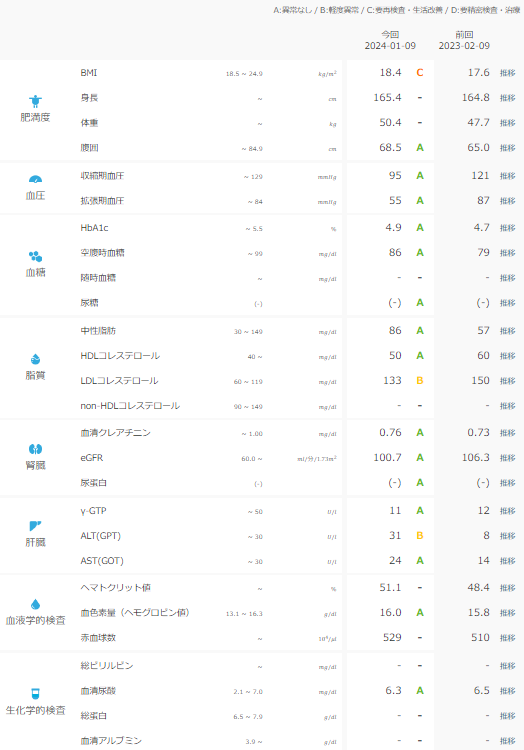
Task: Open the 推移 link for BMI
Action: (507, 73)
